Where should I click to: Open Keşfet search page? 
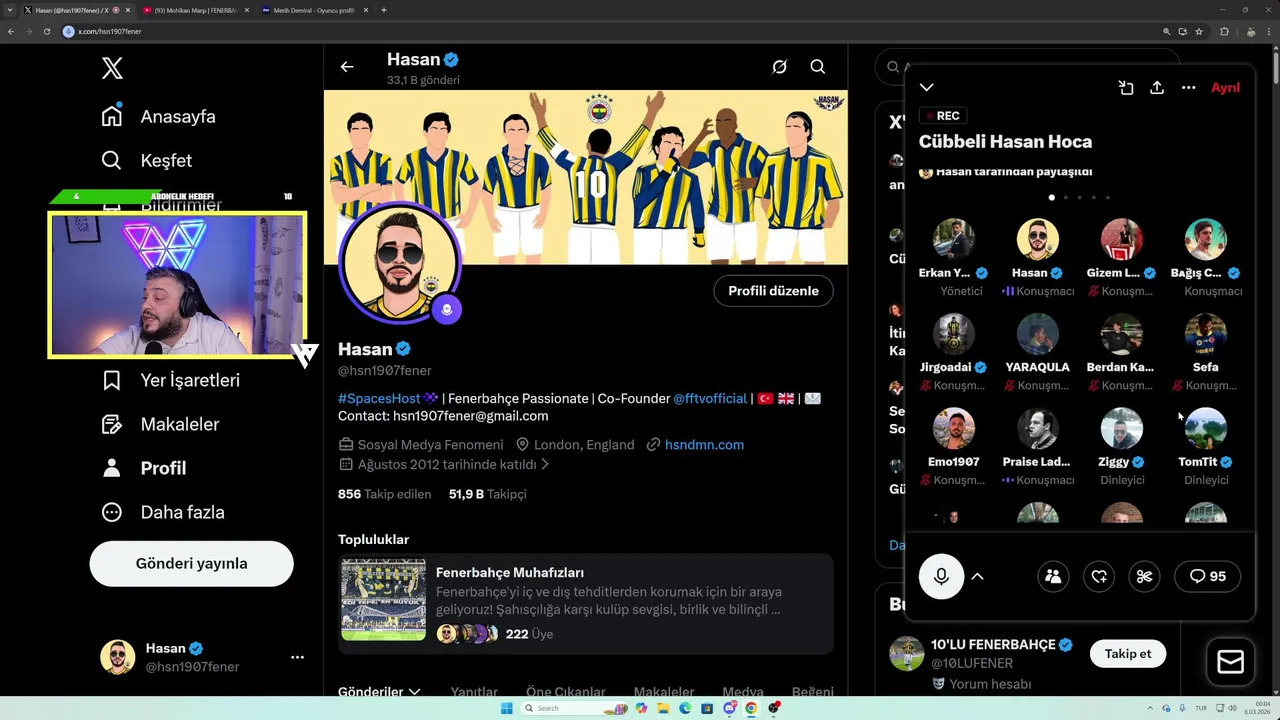tap(146, 160)
